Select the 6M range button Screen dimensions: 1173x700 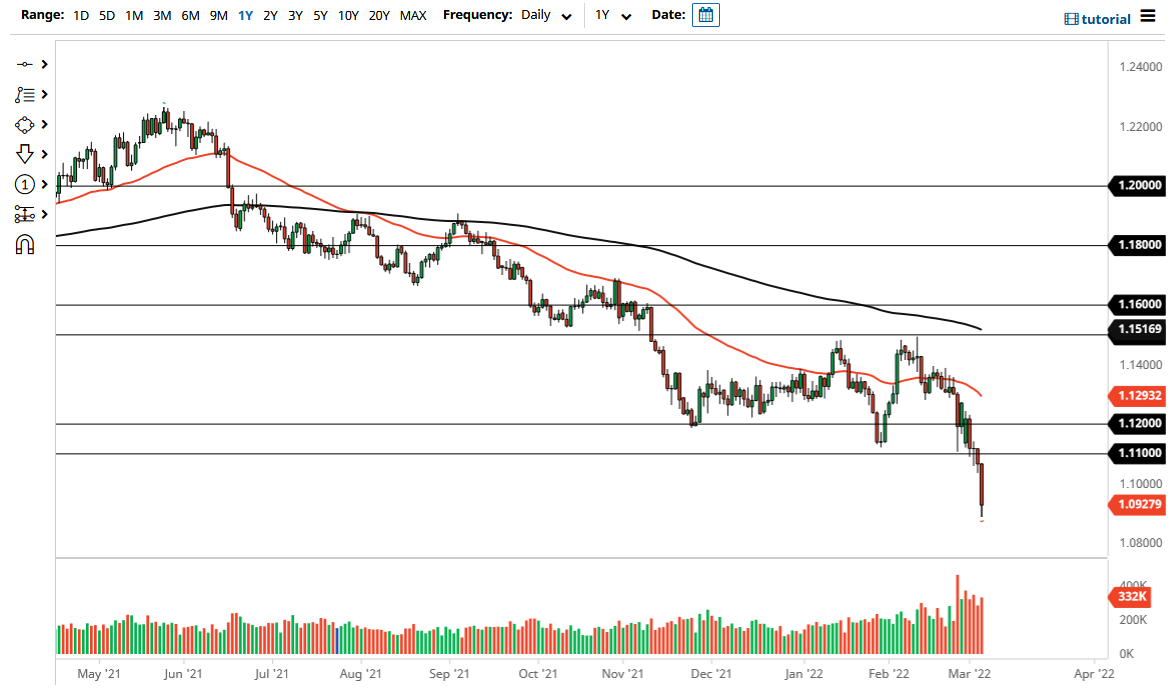coord(190,16)
